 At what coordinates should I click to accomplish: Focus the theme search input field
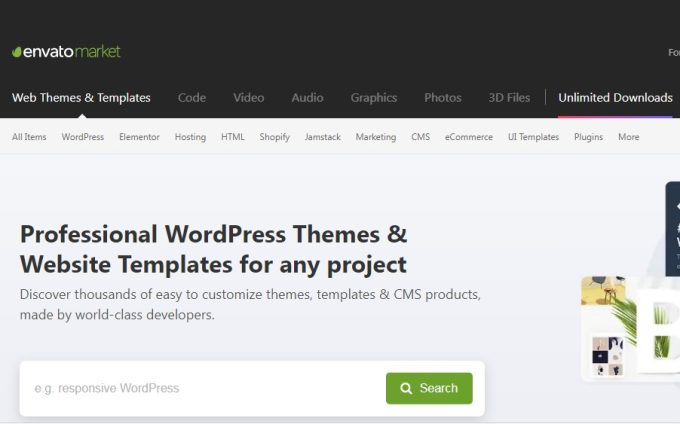point(204,388)
